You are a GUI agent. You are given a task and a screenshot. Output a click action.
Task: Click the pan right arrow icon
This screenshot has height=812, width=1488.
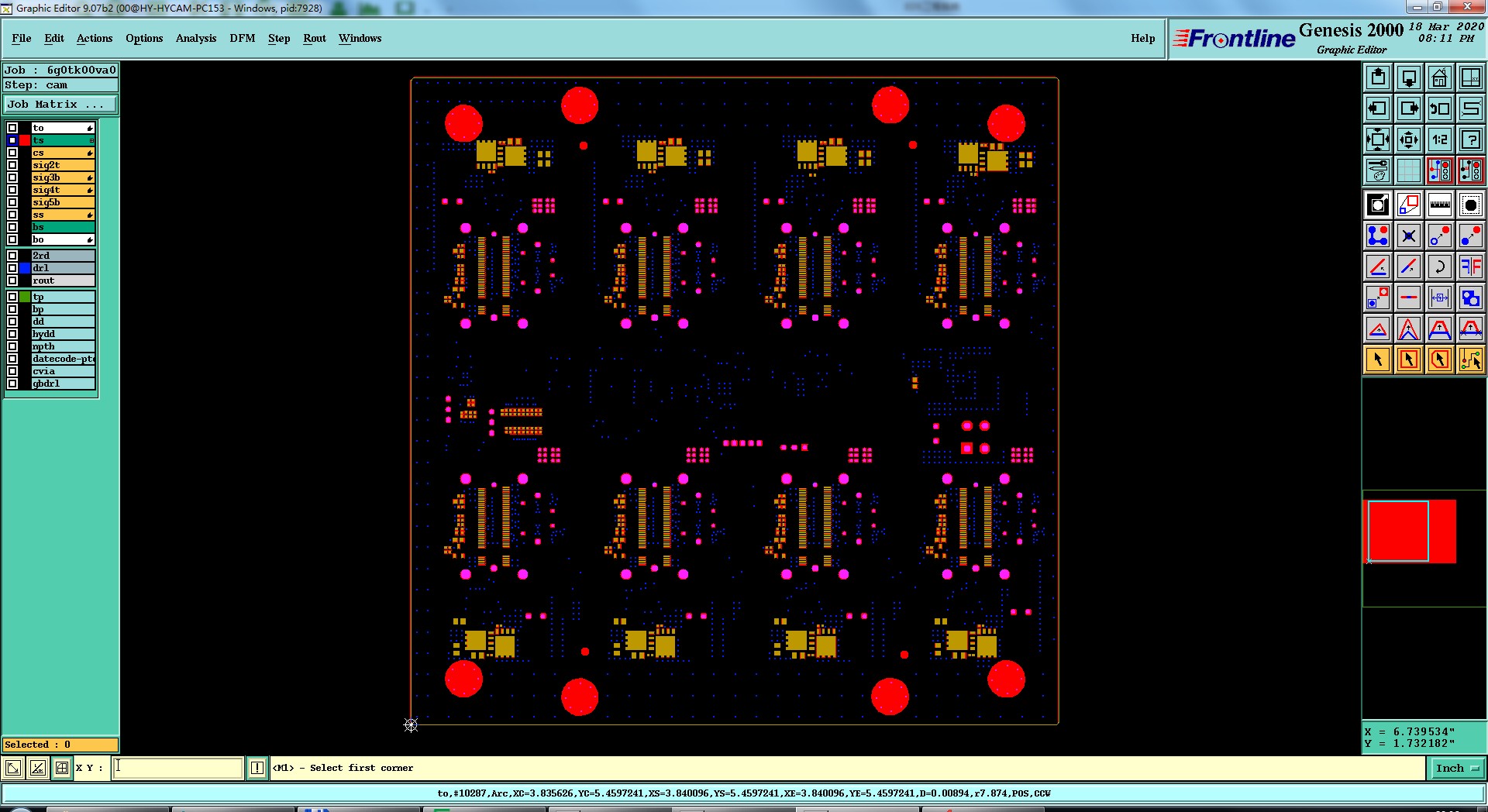click(1409, 108)
